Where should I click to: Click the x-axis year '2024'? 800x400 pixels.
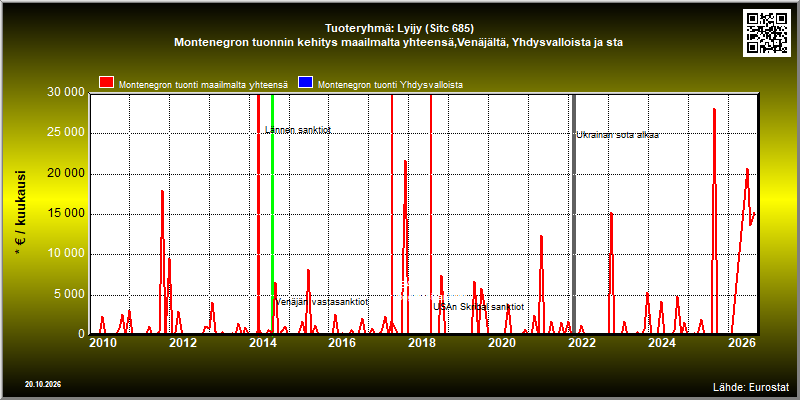pos(662,343)
